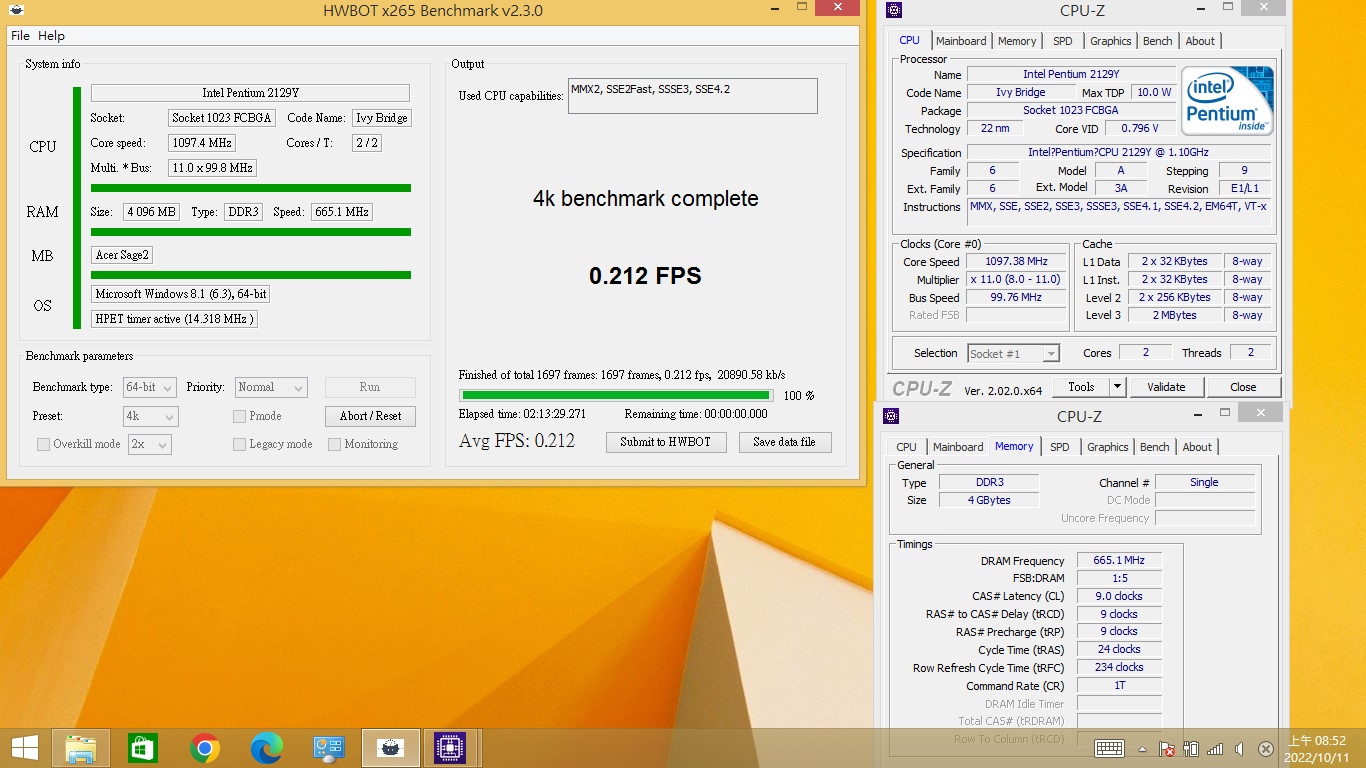Switch to the HWBOT x265 taskbar icon

(x=390, y=747)
